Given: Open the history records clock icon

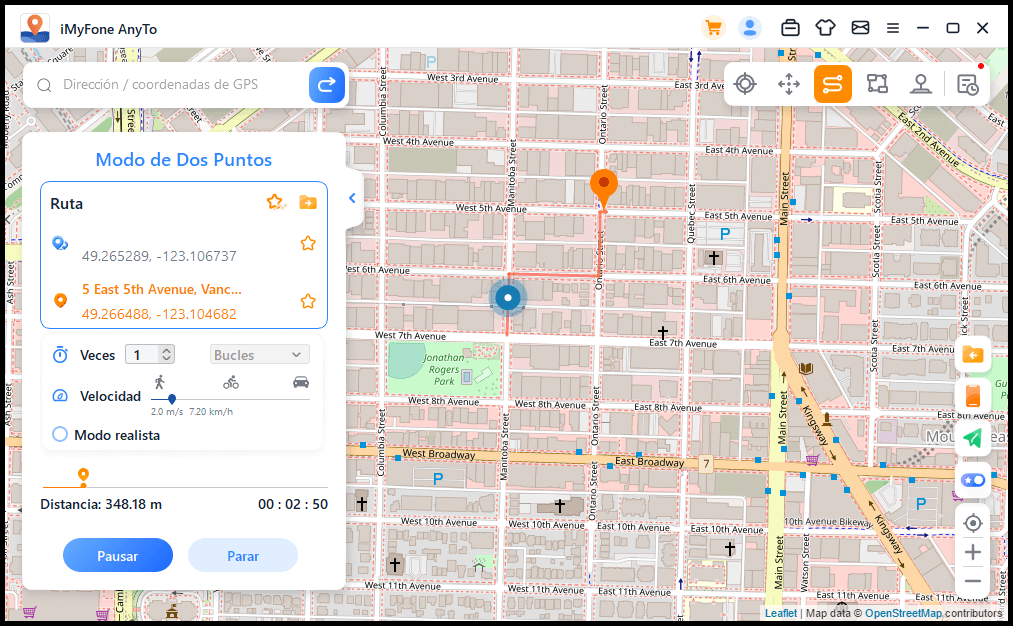Looking at the screenshot, I should tap(967, 85).
